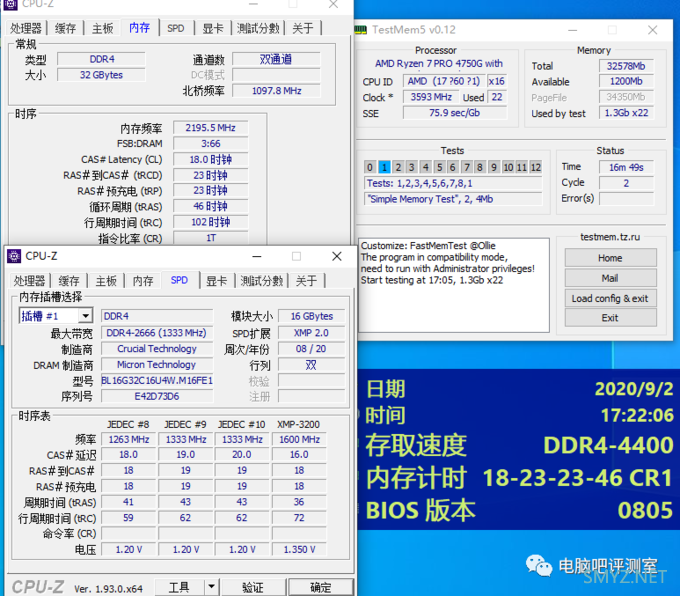Select the SPD tab in front CPU-Z
Screen dimensions: 680x596
(x=179, y=280)
